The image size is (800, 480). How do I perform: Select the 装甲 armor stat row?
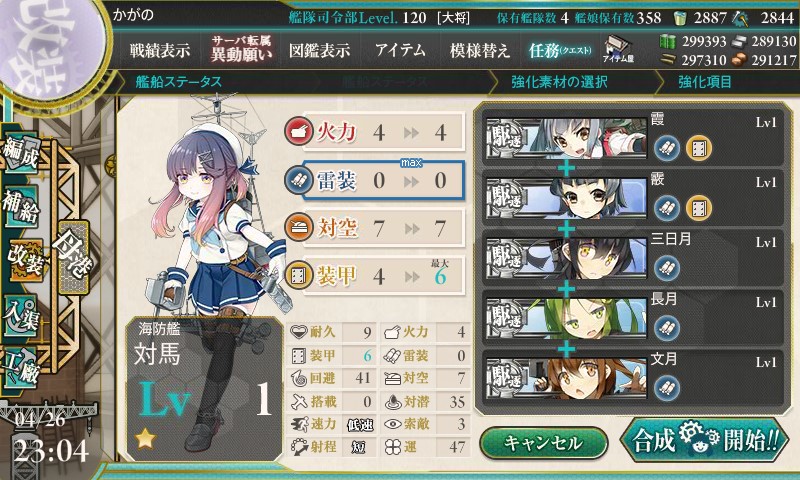(375, 276)
